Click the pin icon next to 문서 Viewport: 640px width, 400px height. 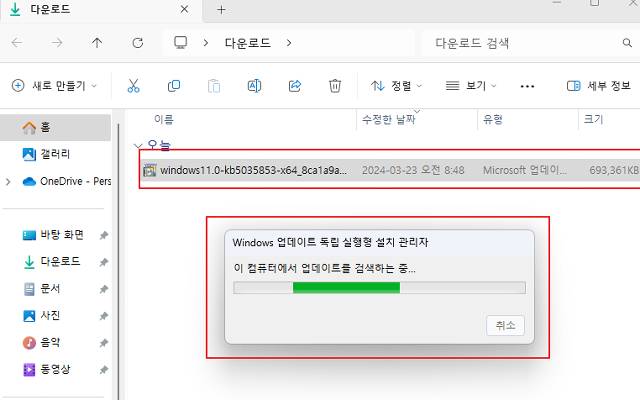coord(104,289)
